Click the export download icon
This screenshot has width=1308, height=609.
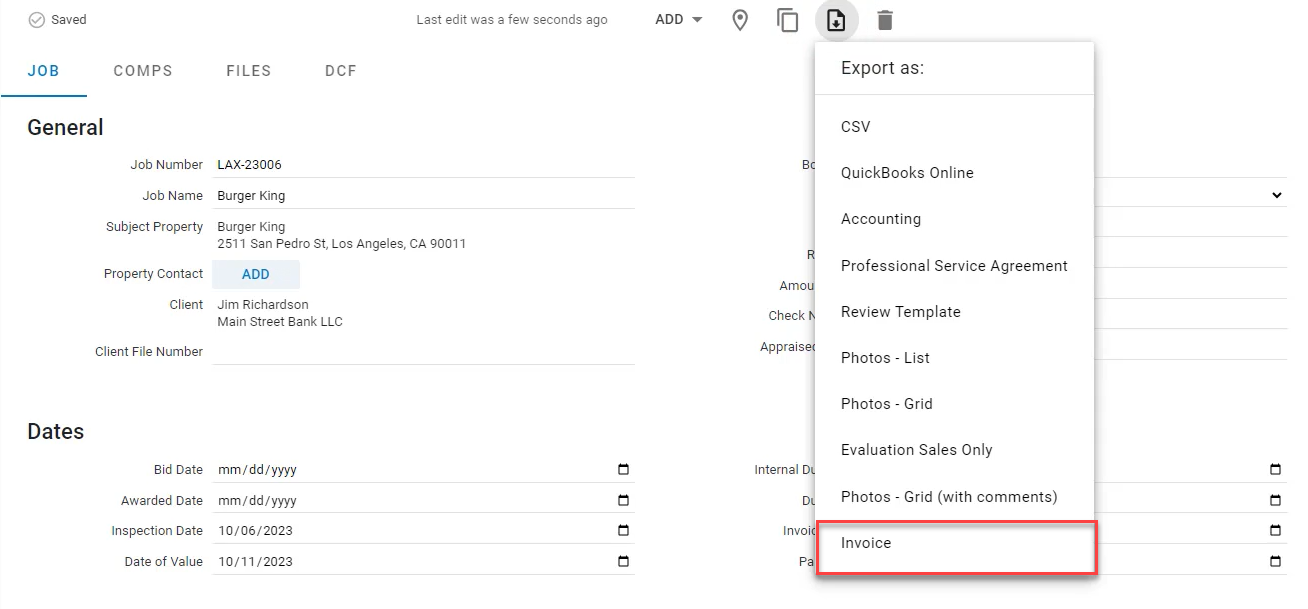[837, 20]
